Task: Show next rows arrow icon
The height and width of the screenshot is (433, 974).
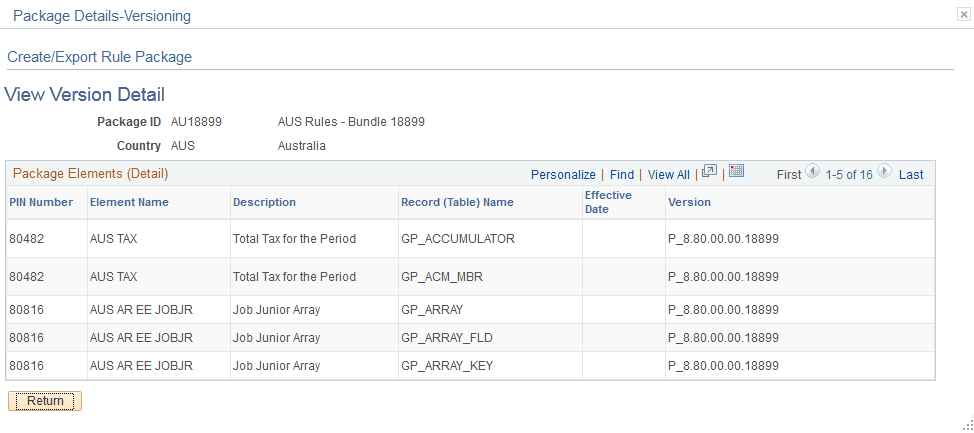Action: tap(885, 171)
